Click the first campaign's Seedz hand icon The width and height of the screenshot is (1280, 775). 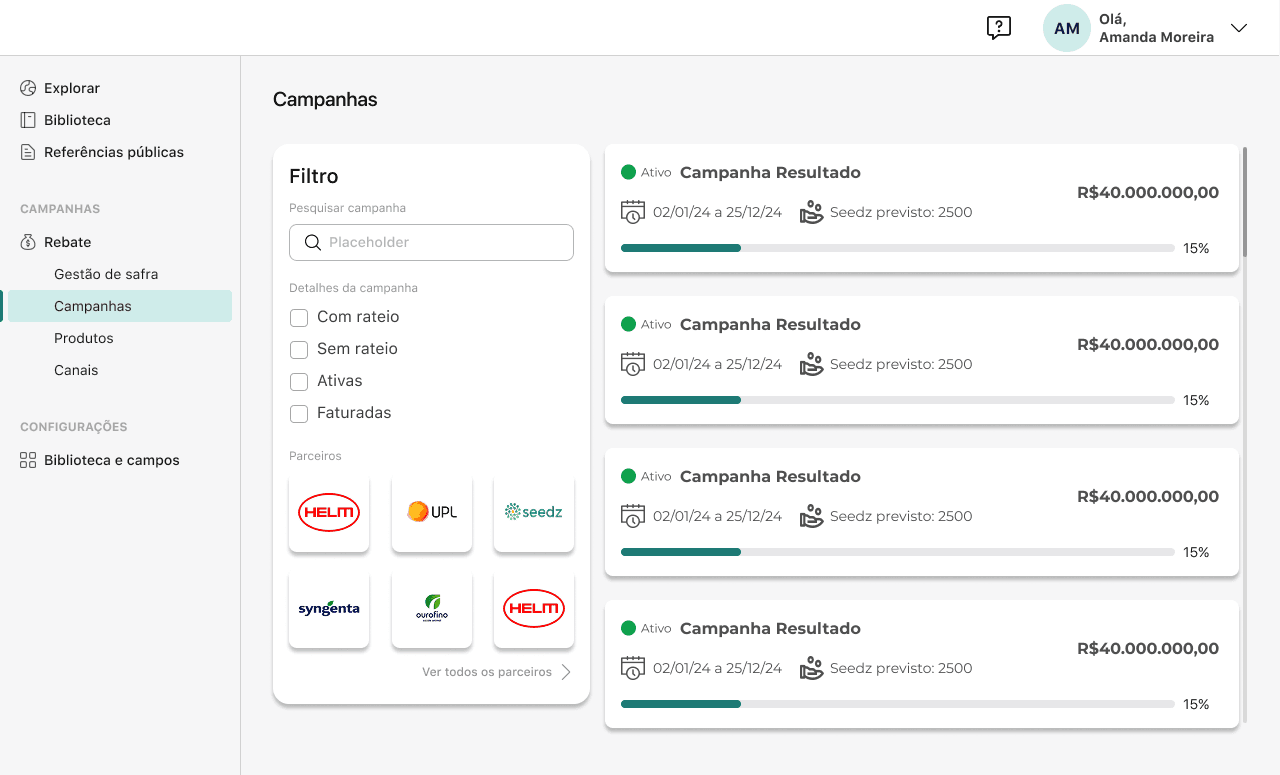point(811,212)
